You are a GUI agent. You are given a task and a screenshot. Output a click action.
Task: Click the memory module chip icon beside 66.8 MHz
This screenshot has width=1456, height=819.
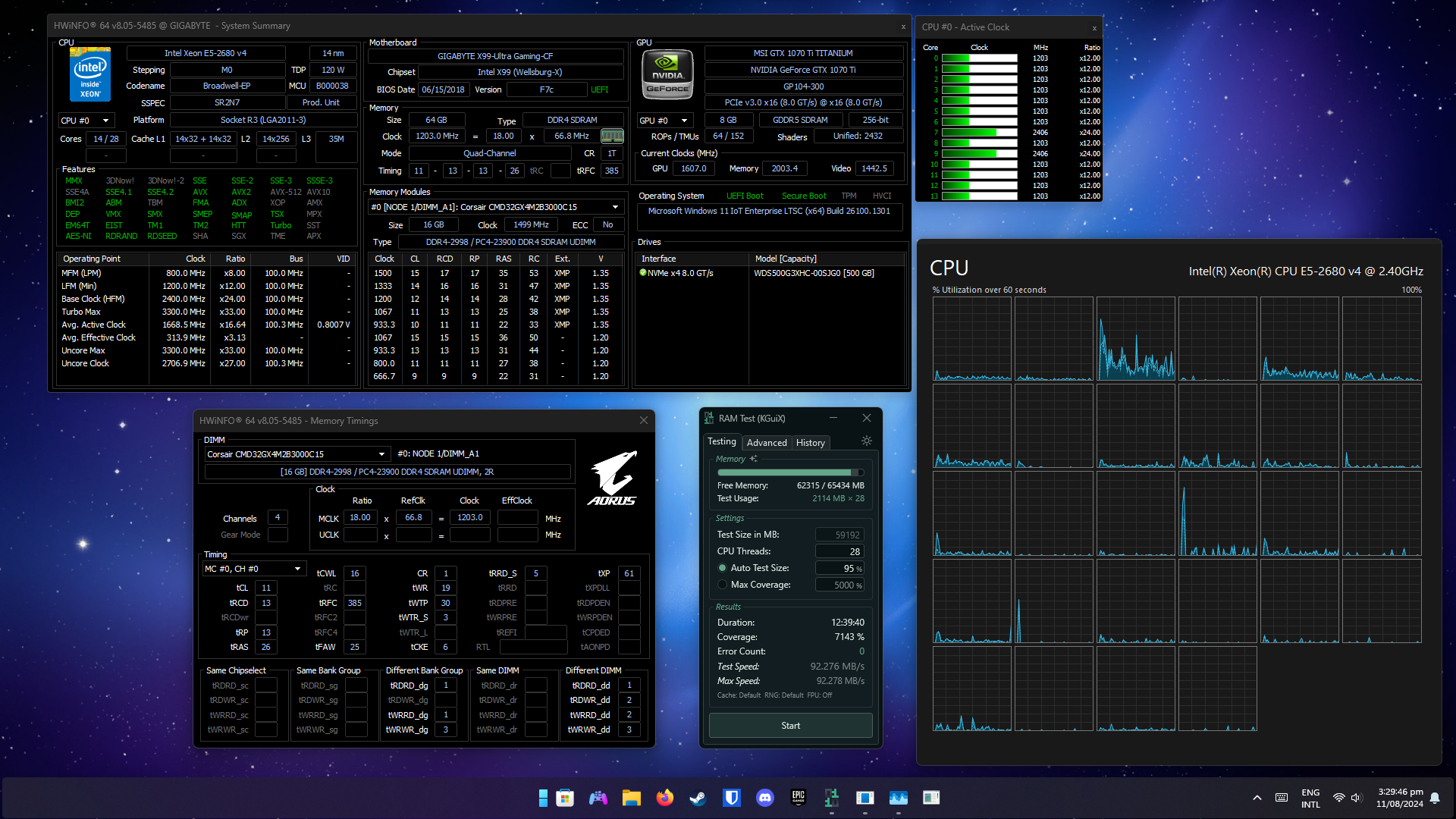[612, 136]
